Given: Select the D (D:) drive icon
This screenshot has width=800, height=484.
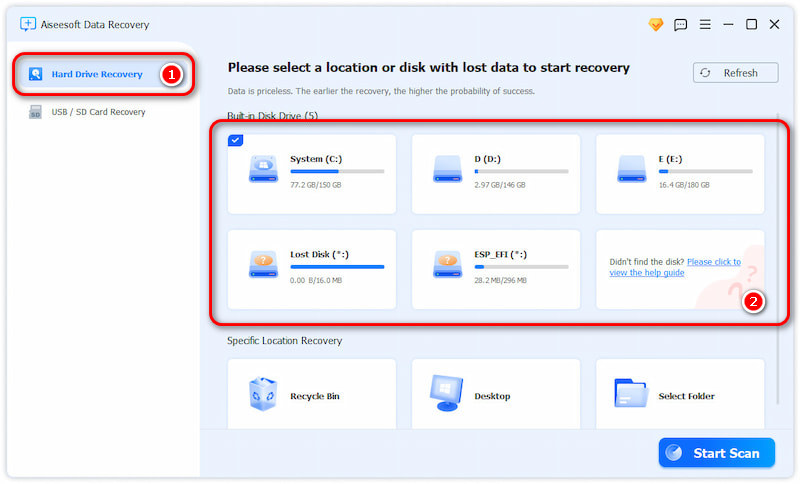Looking at the screenshot, I should 447,171.
